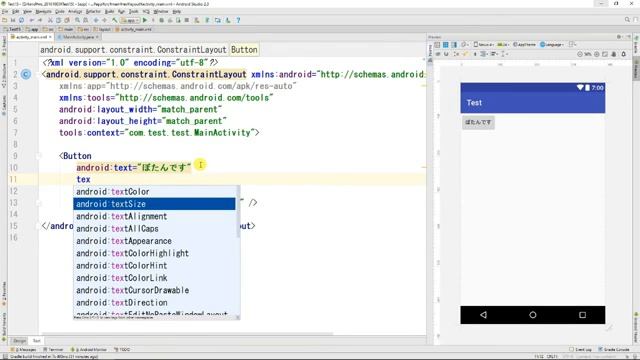Select android:textColorHint in the completion list

154,265
